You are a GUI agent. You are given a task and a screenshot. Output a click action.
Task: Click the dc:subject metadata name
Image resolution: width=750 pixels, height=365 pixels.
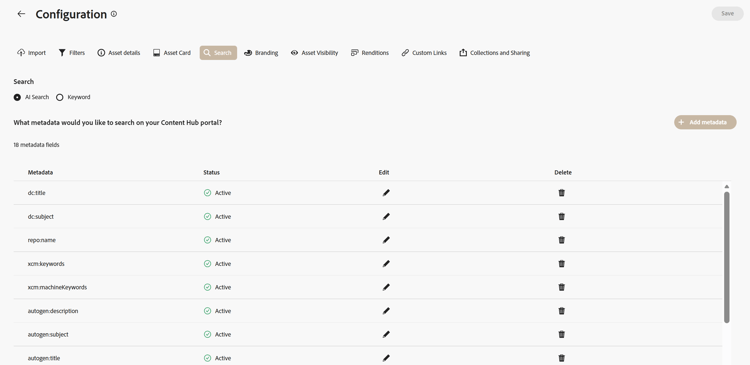point(41,216)
